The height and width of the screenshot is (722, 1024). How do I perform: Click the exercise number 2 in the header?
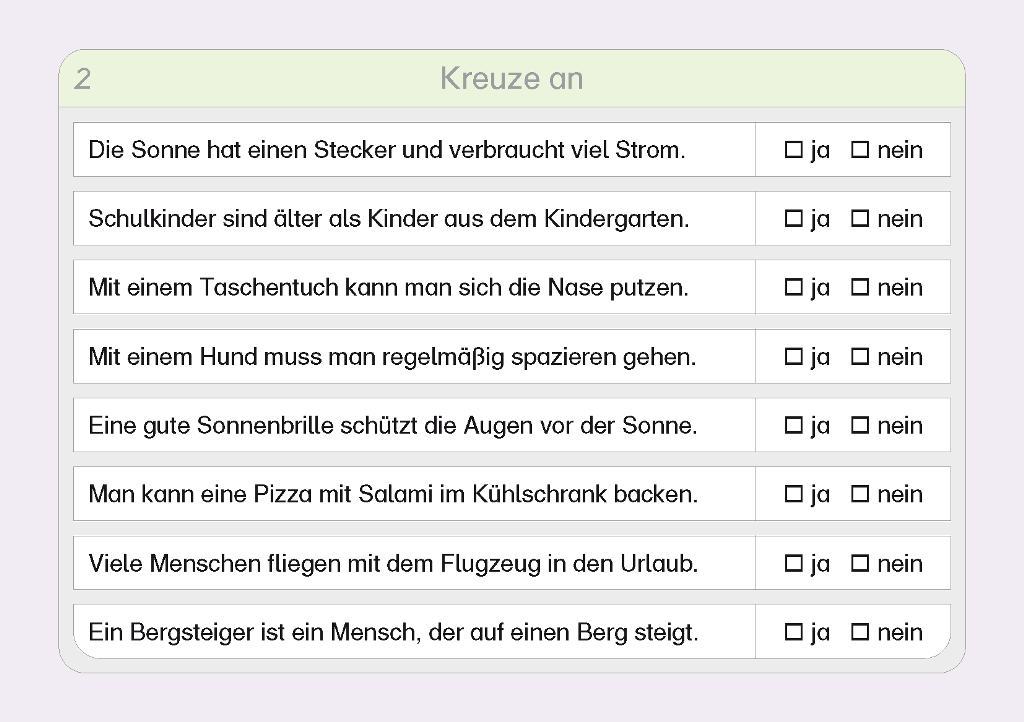pyautogui.click(x=83, y=79)
